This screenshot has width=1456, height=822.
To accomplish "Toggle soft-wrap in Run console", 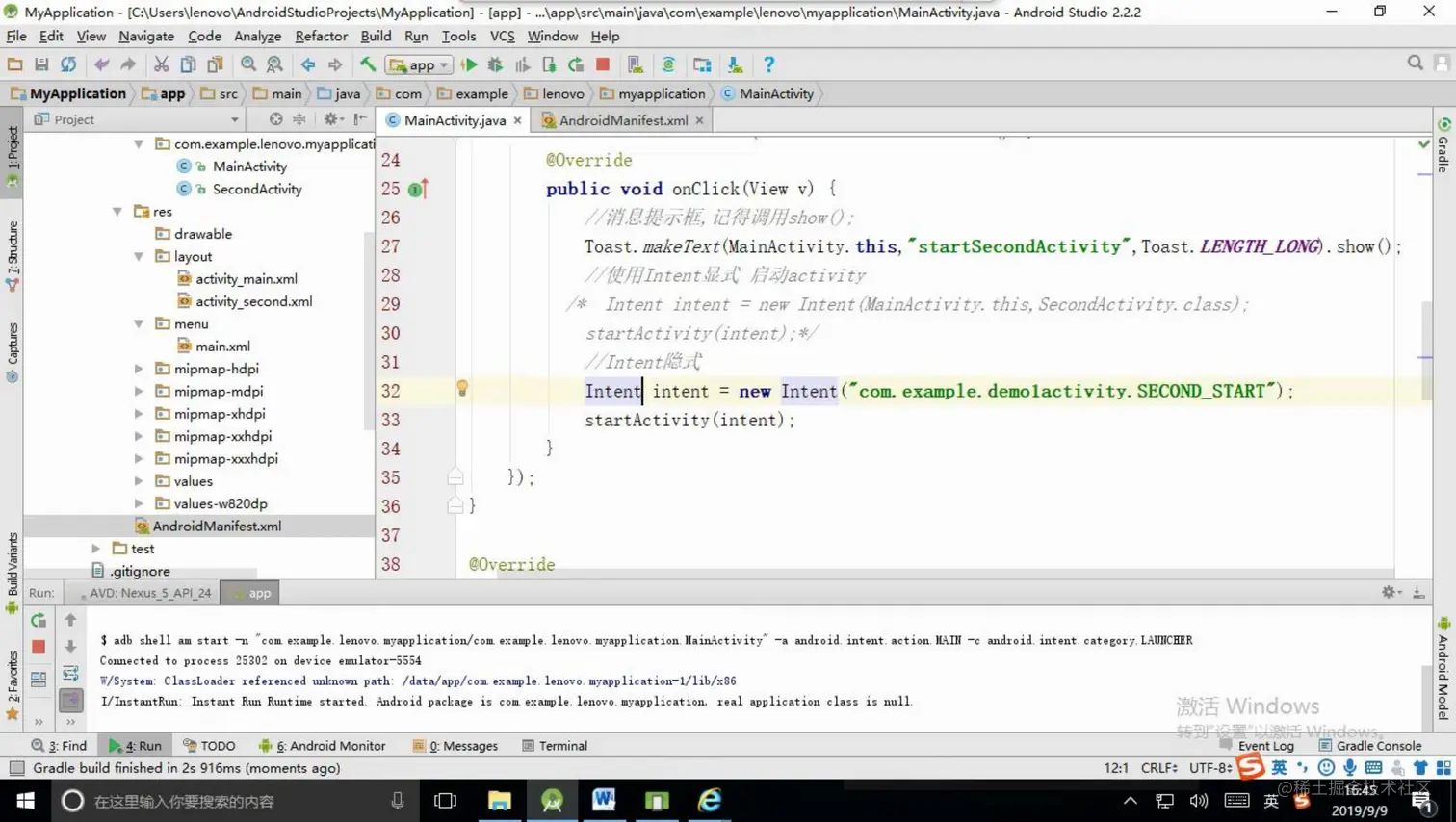I will tap(70, 673).
